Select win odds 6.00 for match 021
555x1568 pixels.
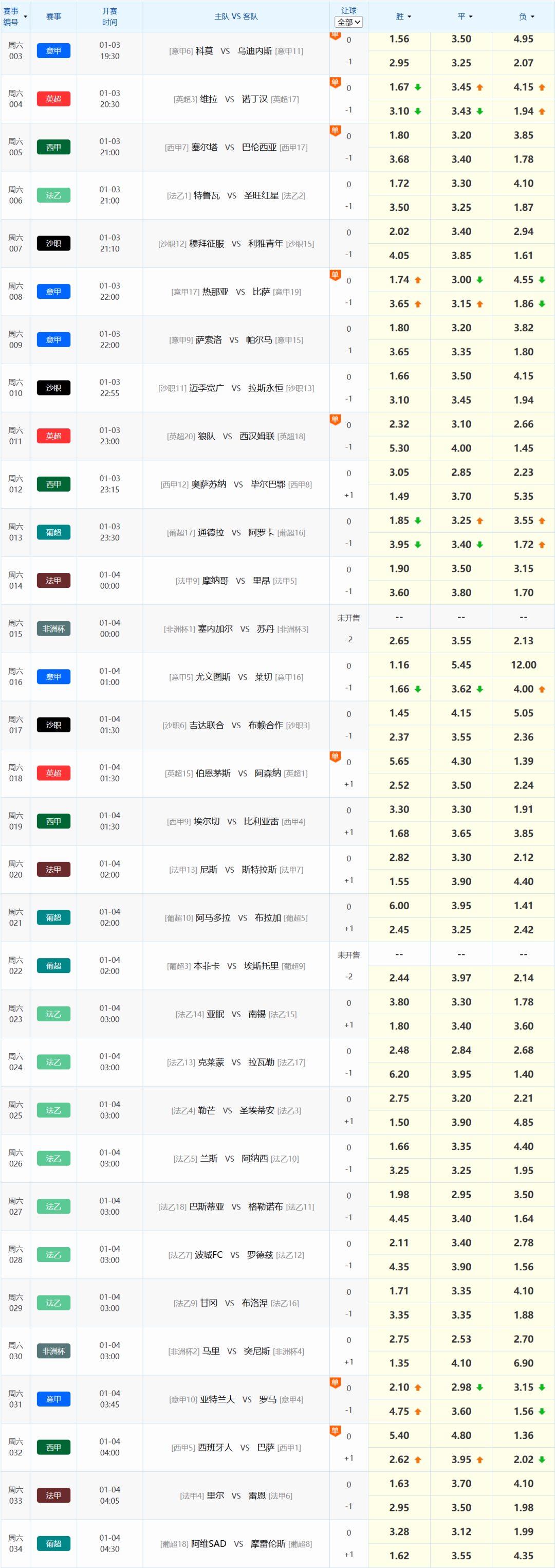tap(399, 906)
